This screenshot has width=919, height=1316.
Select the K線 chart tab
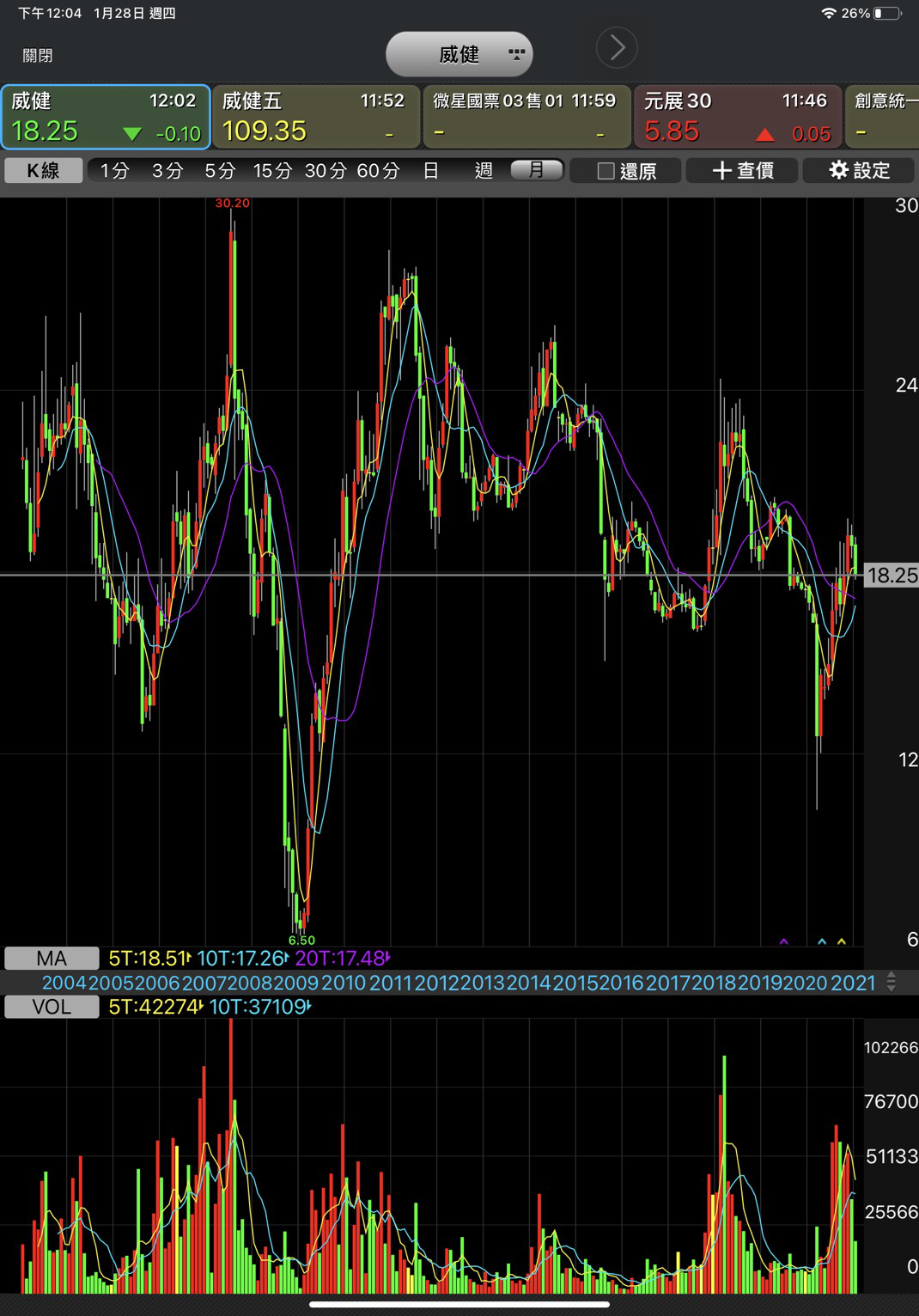pos(44,170)
